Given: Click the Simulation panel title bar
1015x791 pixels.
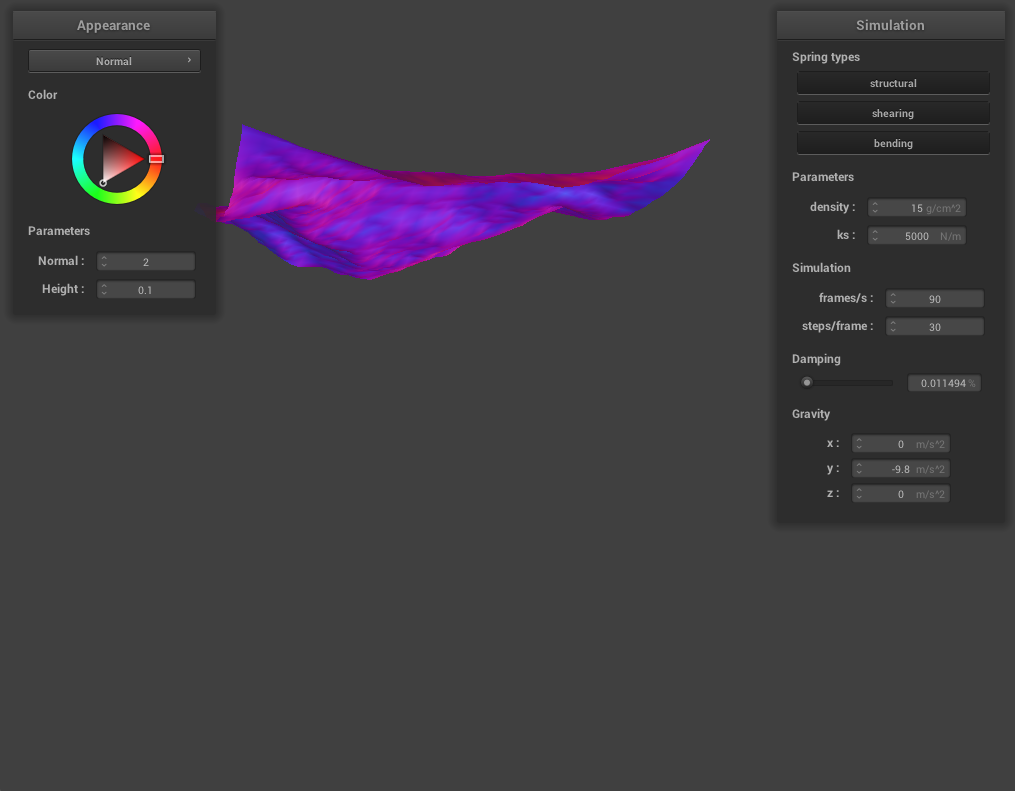Looking at the screenshot, I should [890, 25].
